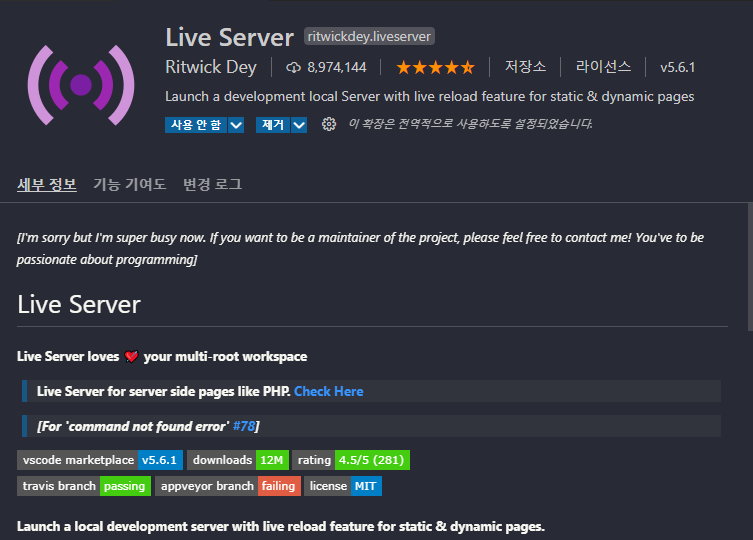Screen dimensions: 753x540
Task: Click the download cloud icon beside 8,974,144
Action: tap(293, 67)
